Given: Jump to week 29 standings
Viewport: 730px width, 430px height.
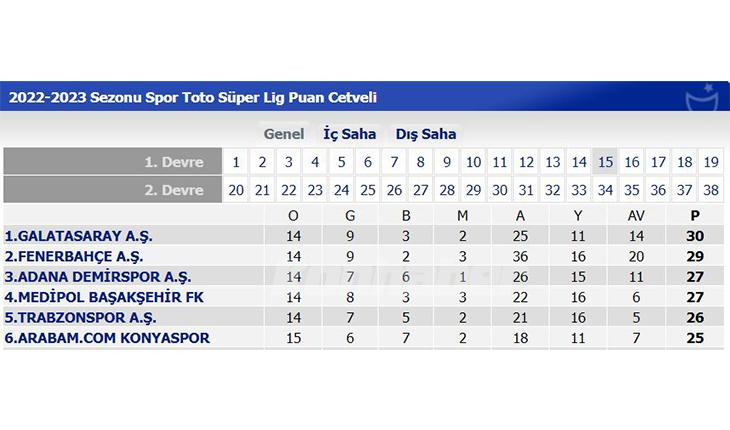Looking at the screenshot, I should 473,190.
